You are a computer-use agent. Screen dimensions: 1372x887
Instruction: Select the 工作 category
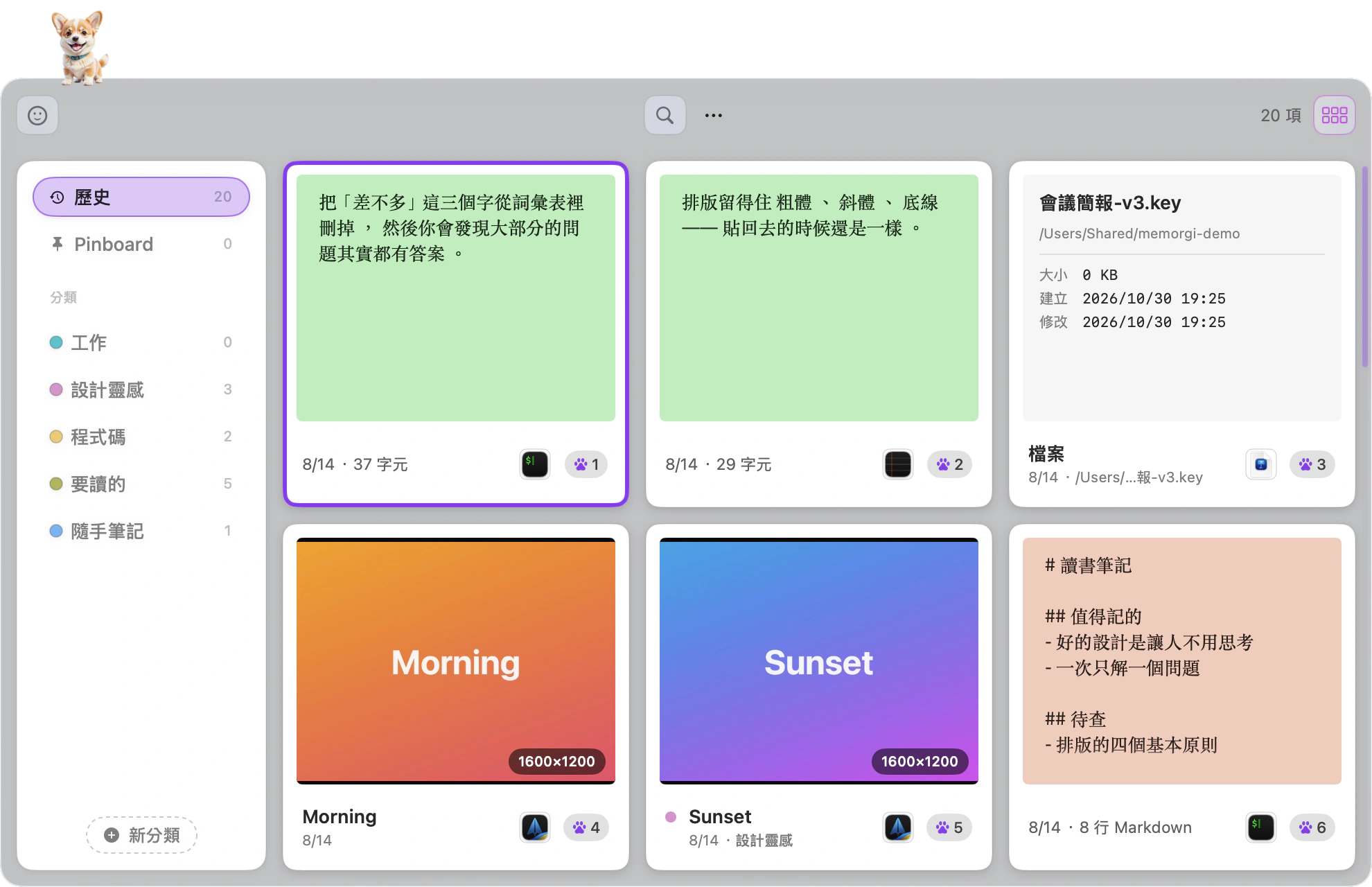click(141, 342)
